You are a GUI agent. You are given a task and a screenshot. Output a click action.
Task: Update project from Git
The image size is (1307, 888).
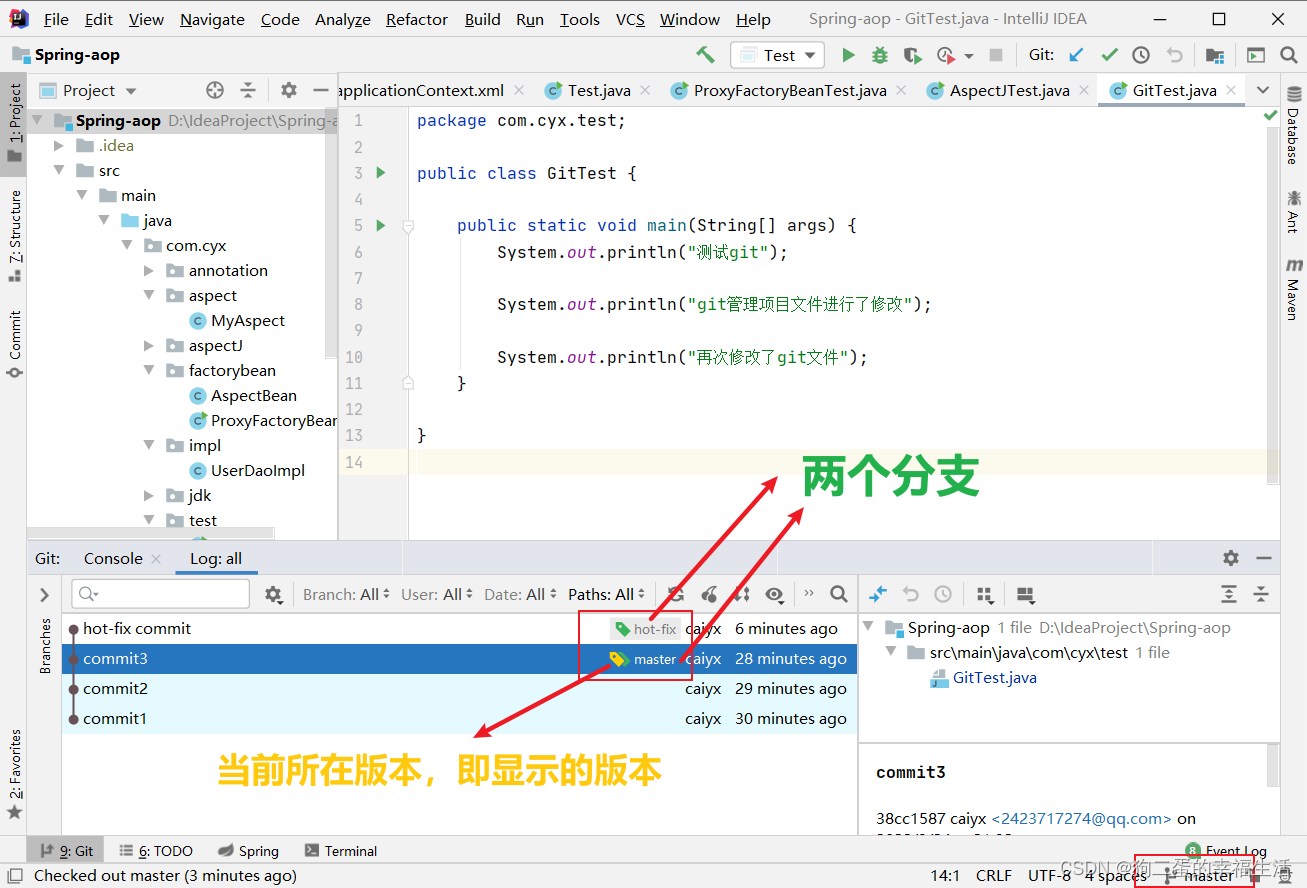1077,55
